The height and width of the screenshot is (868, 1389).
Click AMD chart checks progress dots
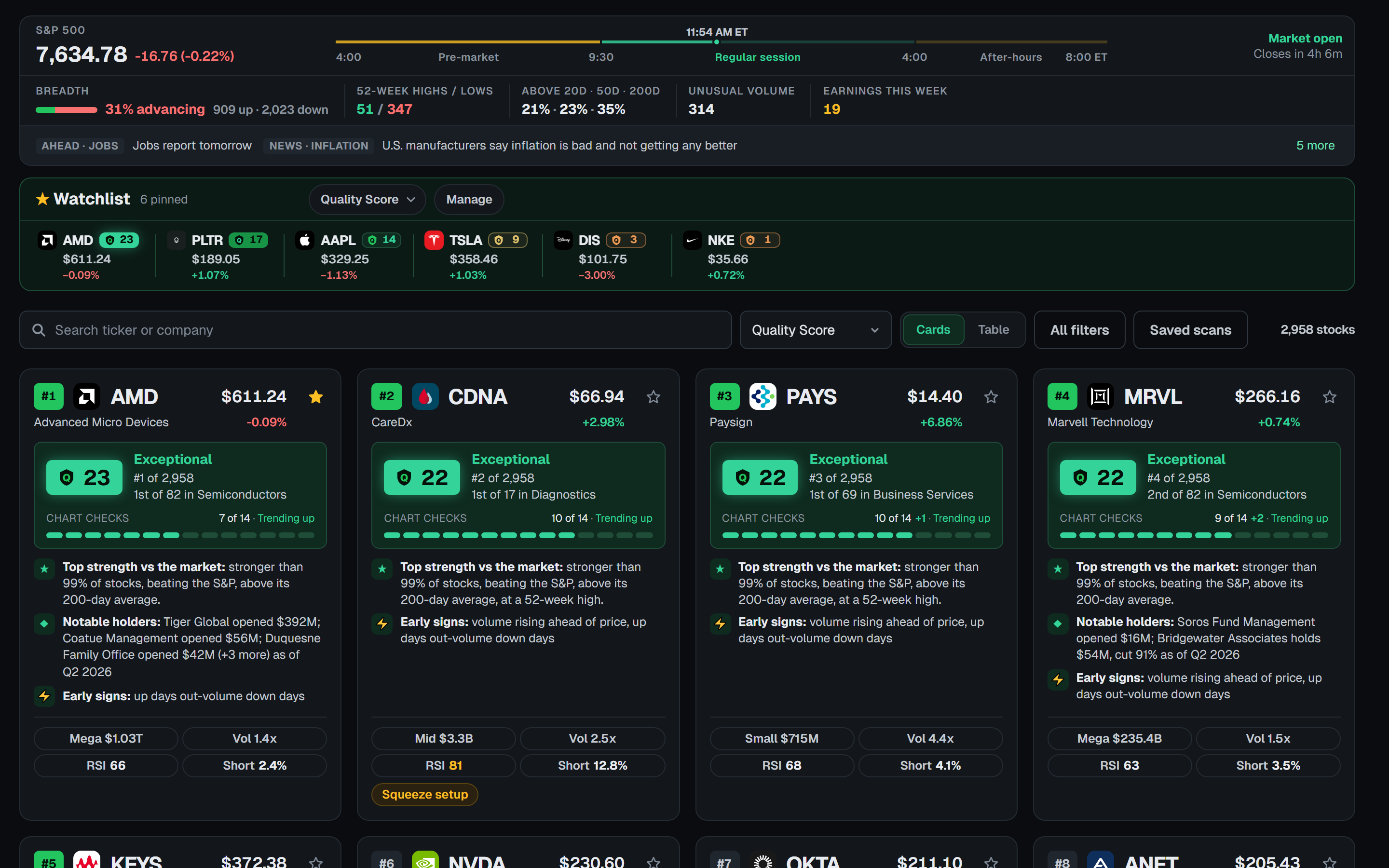[x=180, y=535]
